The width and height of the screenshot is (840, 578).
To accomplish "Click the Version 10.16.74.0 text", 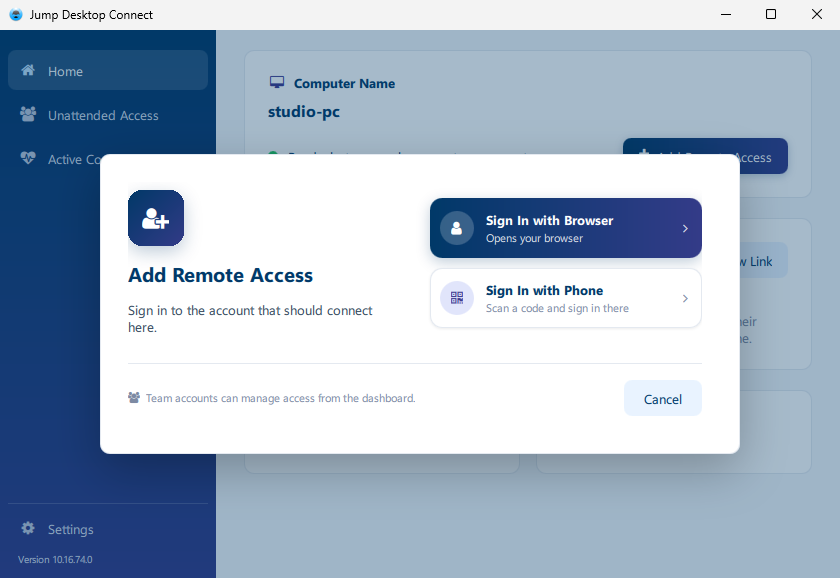I will pyautogui.click(x=55, y=559).
